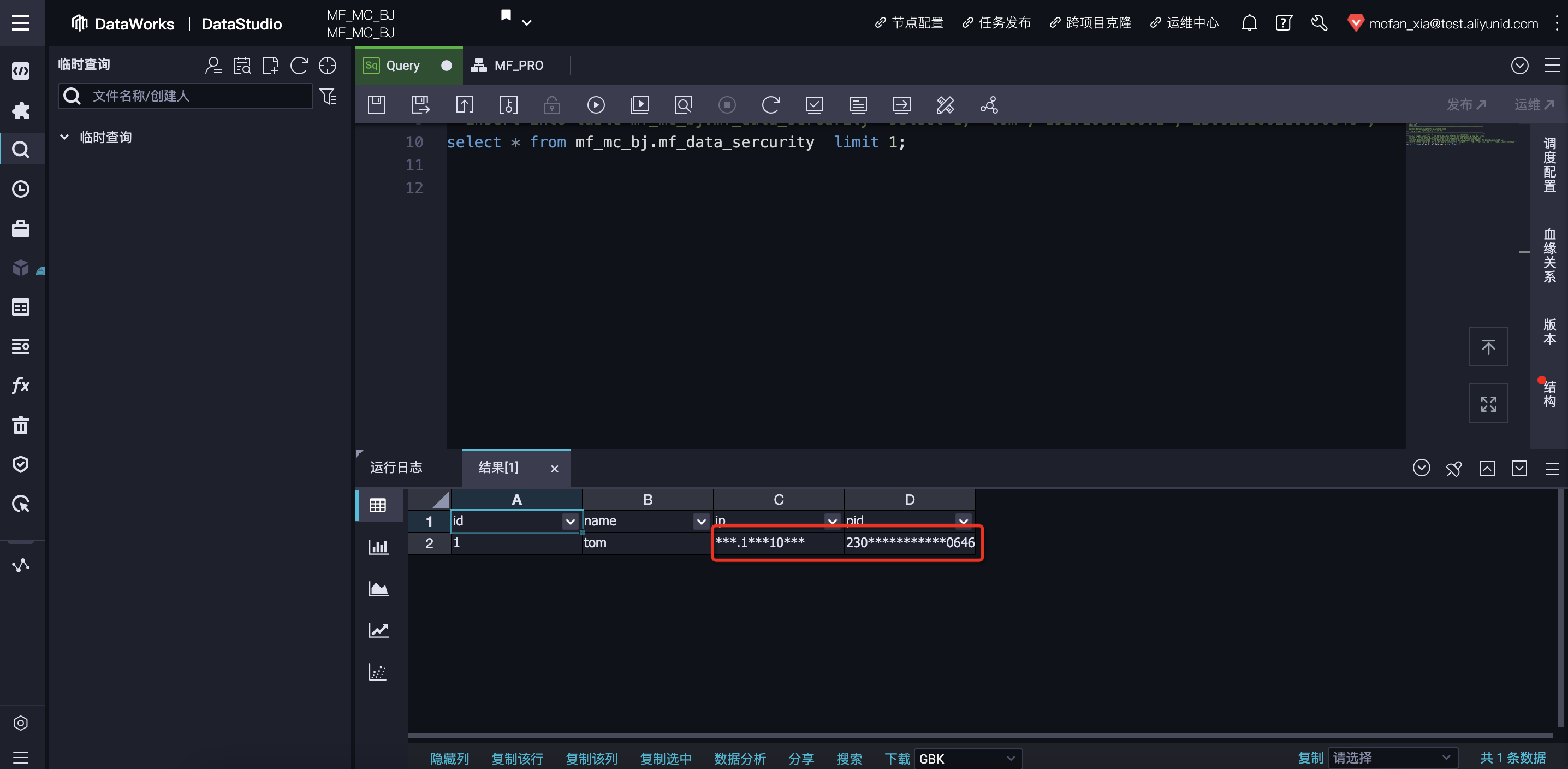This screenshot has height=769, width=1568.
Task: Open the id column filter dropdown
Action: tap(570, 521)
